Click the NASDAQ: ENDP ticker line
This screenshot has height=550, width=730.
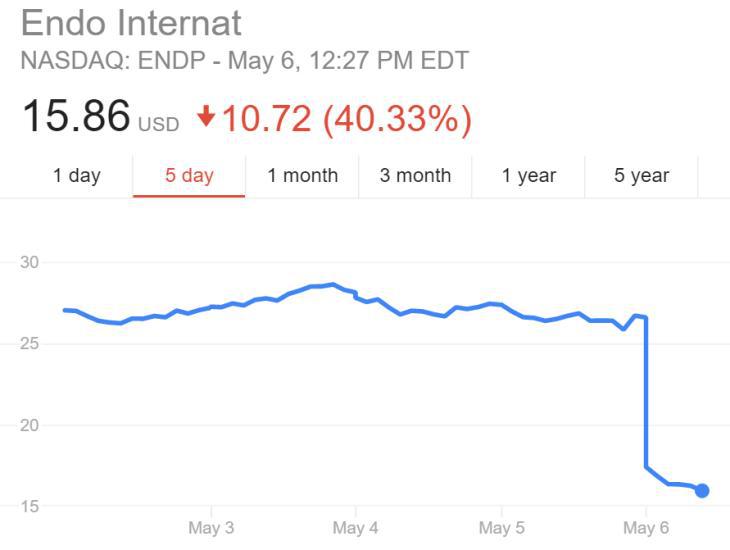pyautogui.click(x=244, y=60)
